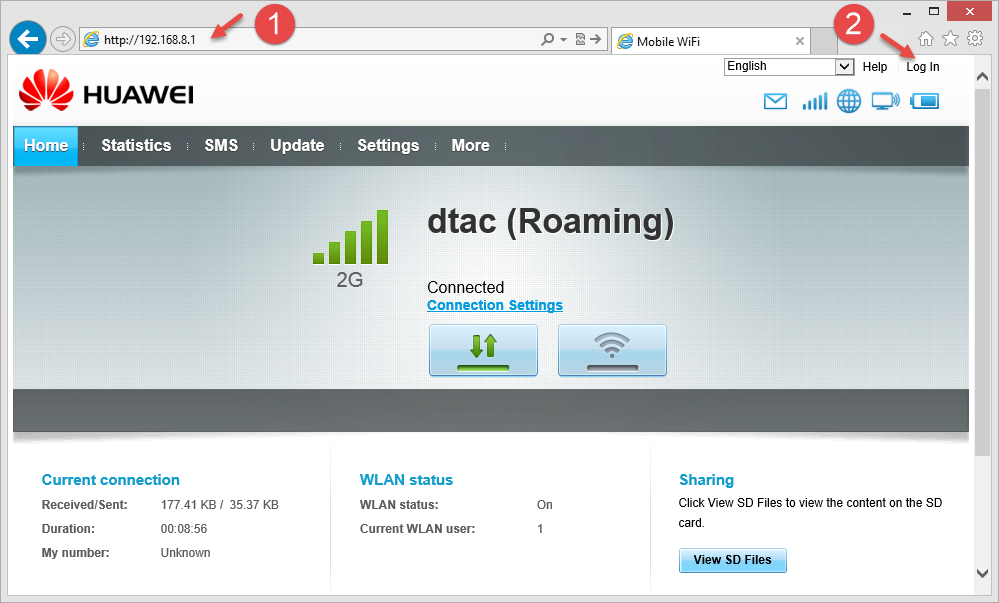This screenshot has width=999, height=603.
Task: Click the Go arrow in the address bar
Action: point(596,40)
